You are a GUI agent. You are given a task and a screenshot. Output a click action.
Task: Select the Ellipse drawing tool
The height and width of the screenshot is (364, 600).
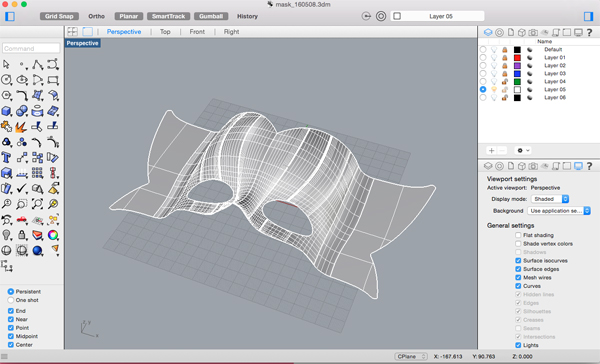tap(22, 80)
